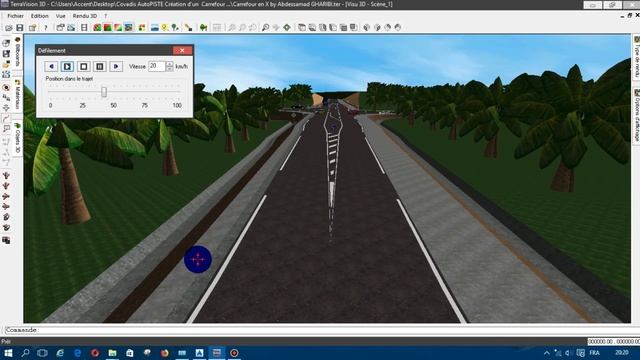This screenshot has width=640, height=360.
Task: Click the FRA language indicator
Action: point(594,353)
